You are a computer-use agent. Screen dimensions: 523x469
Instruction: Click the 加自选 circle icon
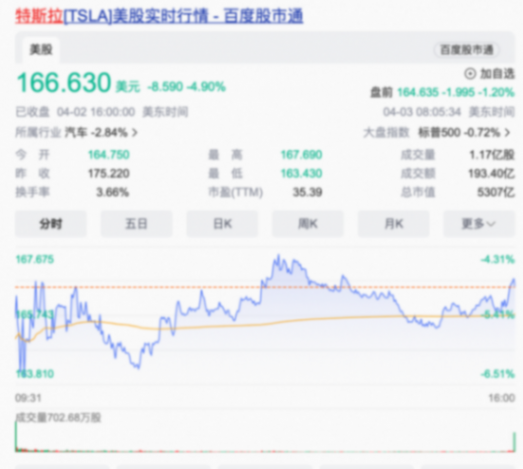coord(470,74)
